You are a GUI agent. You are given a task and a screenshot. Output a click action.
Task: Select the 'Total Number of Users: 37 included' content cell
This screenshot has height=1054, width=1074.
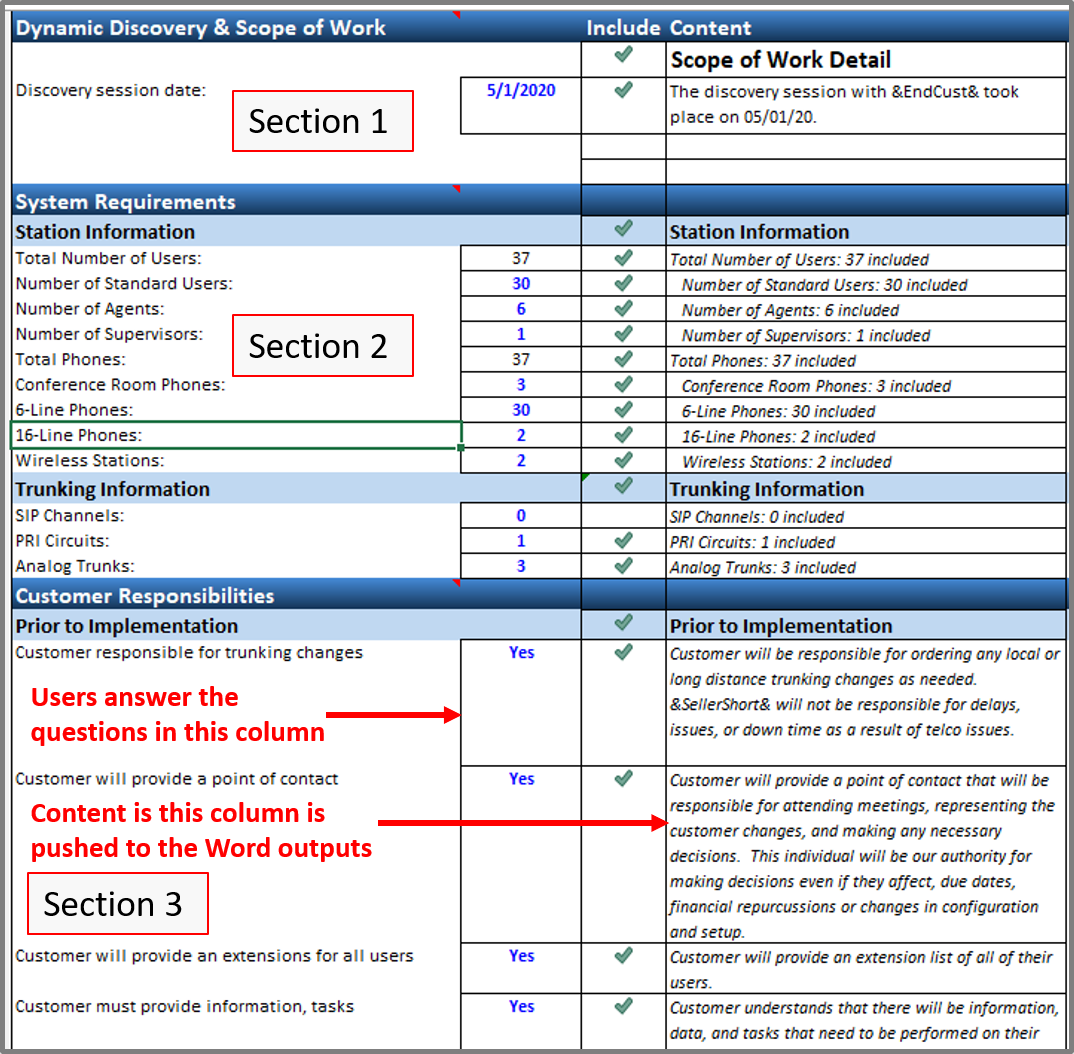tap(866, 259)
